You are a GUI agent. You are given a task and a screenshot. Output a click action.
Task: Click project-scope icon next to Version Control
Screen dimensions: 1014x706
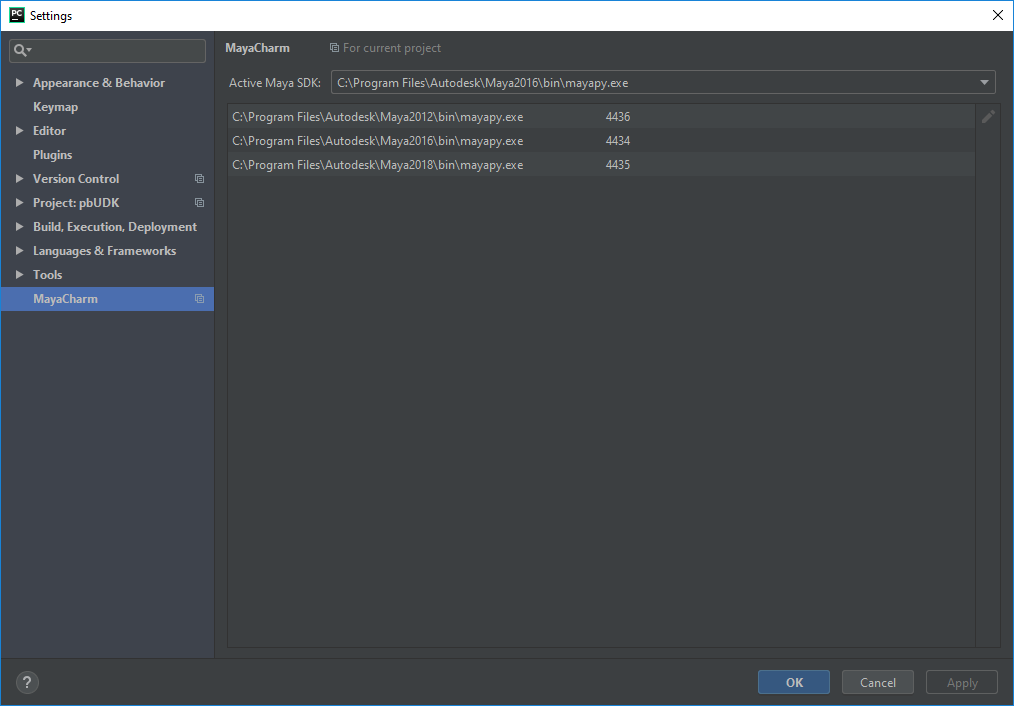[x=199, y=178]
